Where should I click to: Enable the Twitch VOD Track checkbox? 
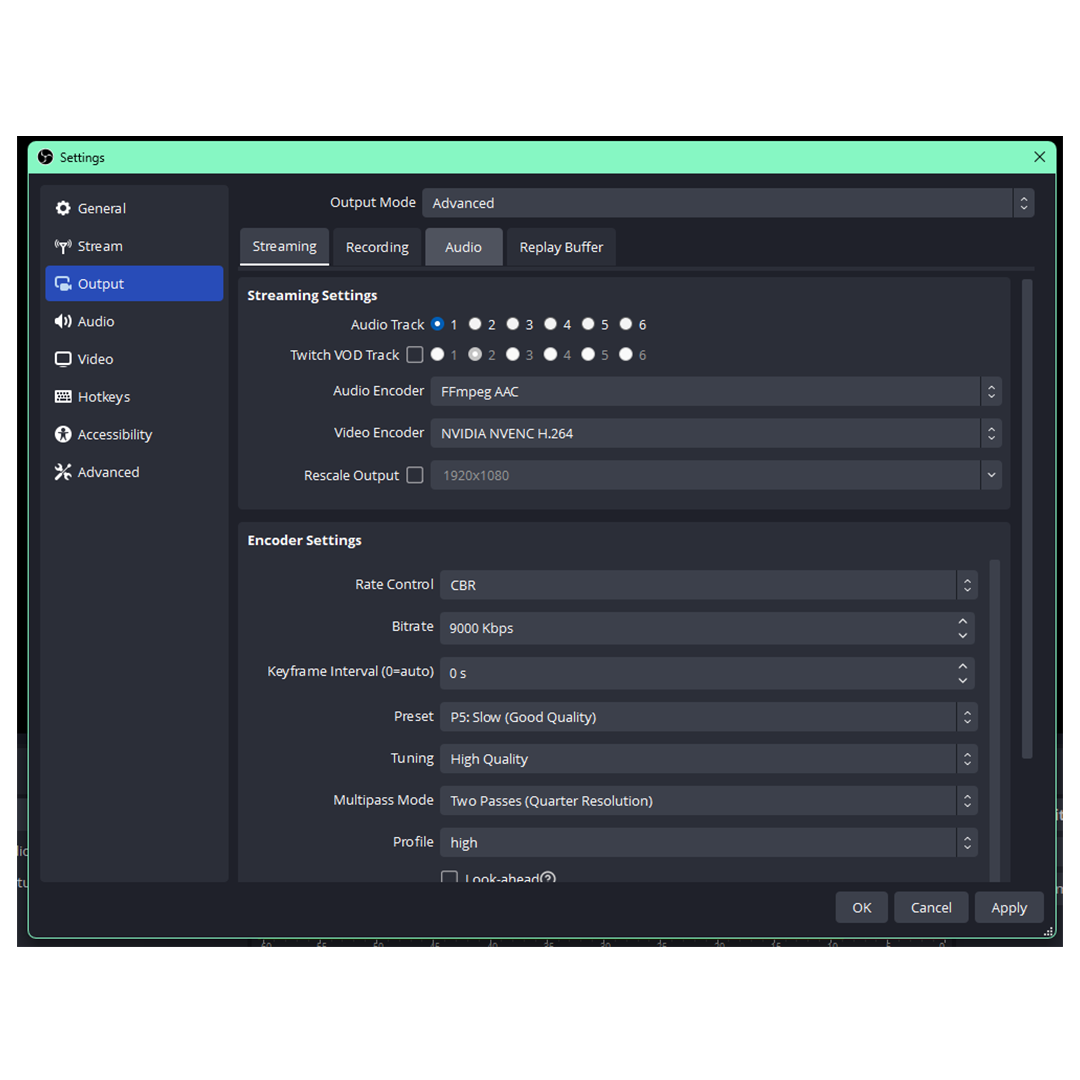coord(415,354)
